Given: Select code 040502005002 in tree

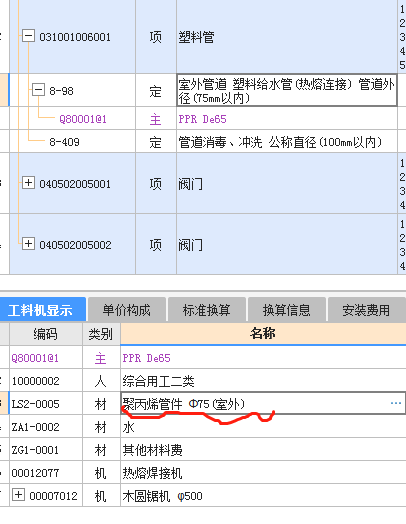Looking at the screenshot, I should [75, 245].
